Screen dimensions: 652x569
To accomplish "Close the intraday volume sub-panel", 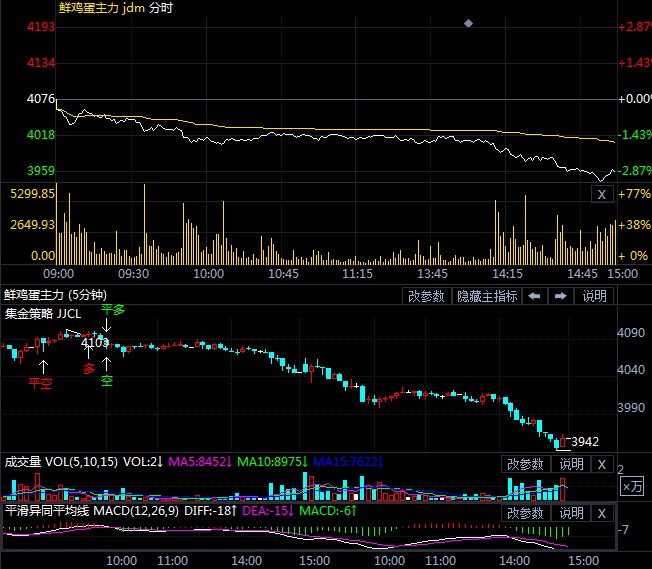I will 601,195.
